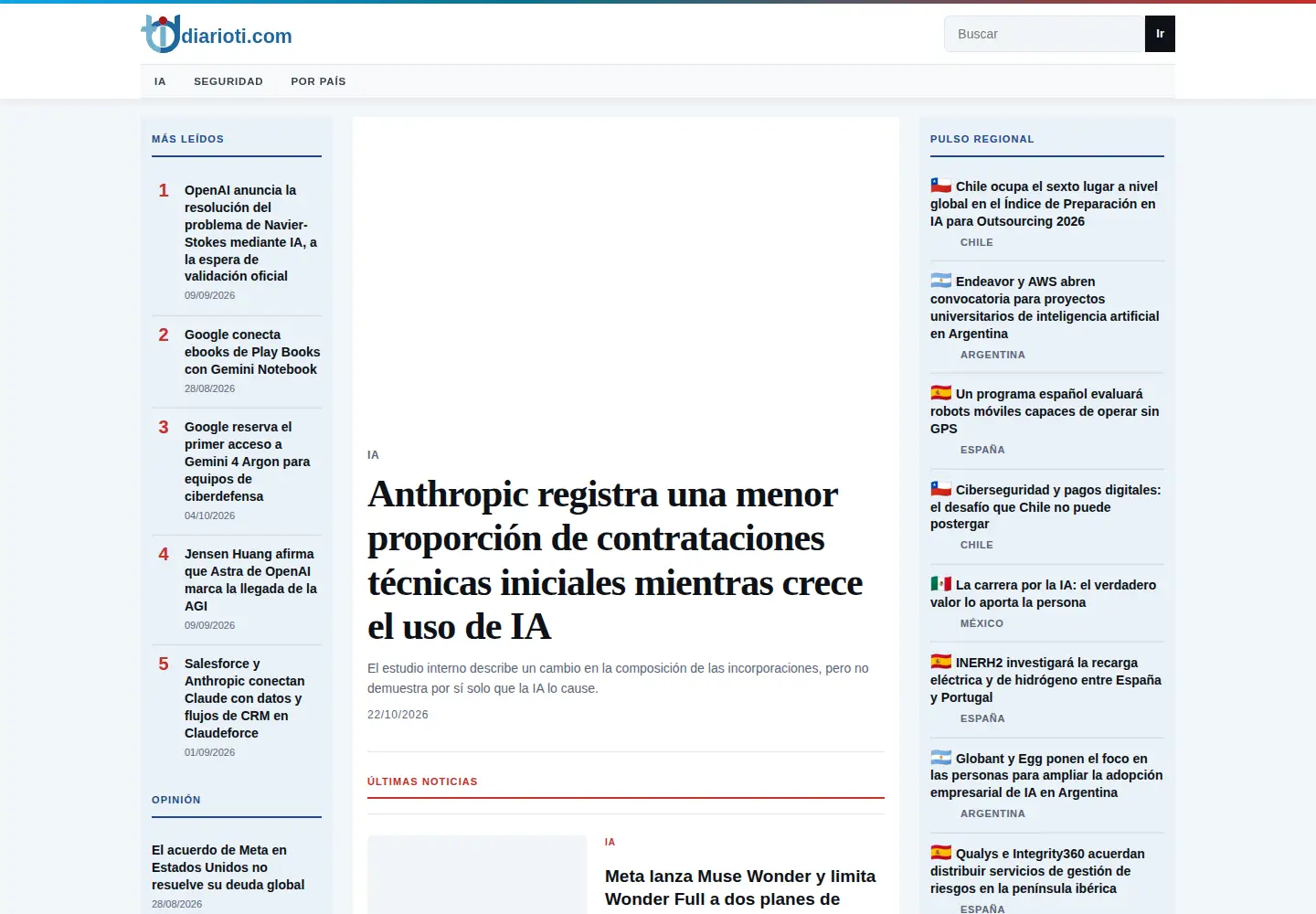The height and width of the screenshot is (914, 1316).
Task: Click the IA tag above the Anthropic headline
Action: (373, 454)
